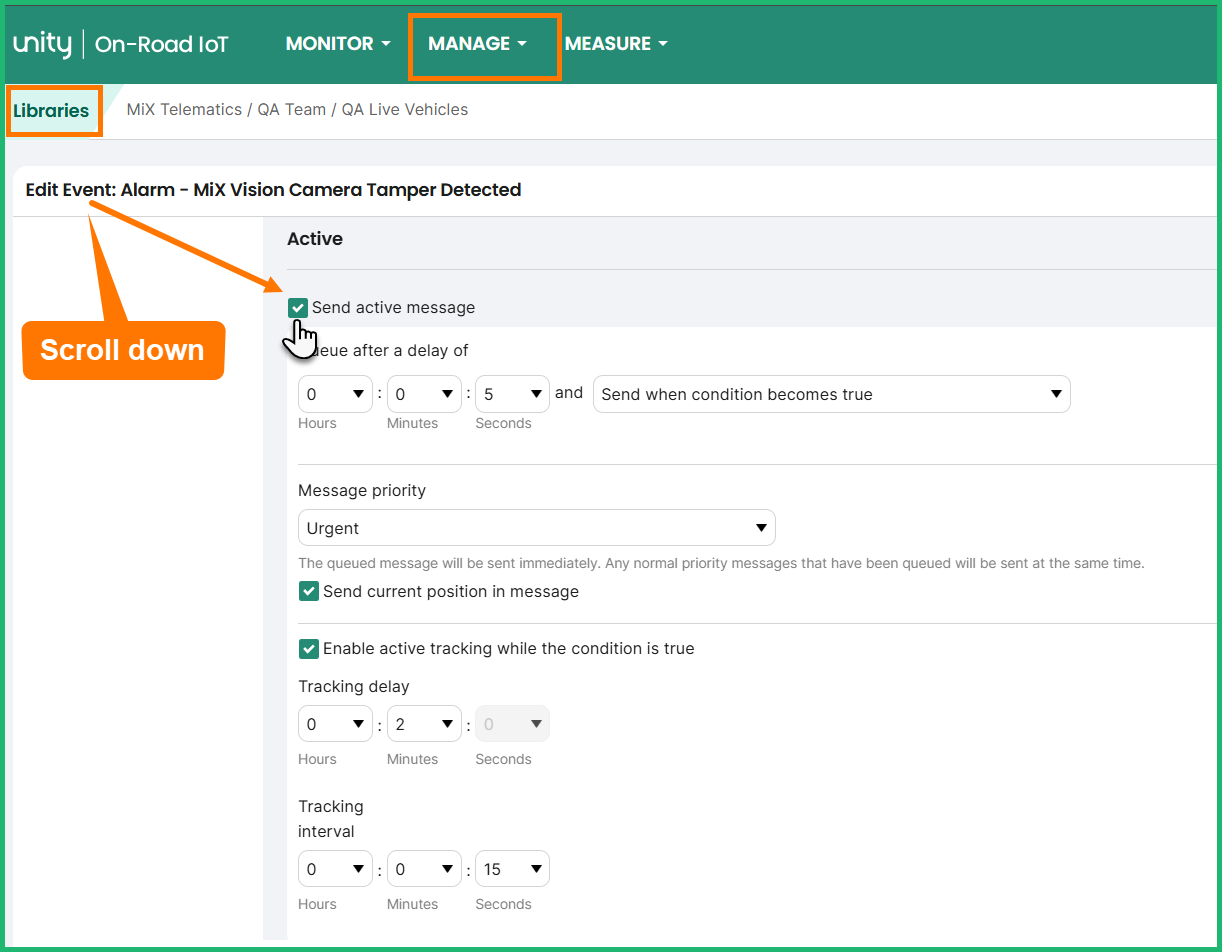Toggle Send current position in message
This screenshot has width=1222, height=952.
point(309,592)
